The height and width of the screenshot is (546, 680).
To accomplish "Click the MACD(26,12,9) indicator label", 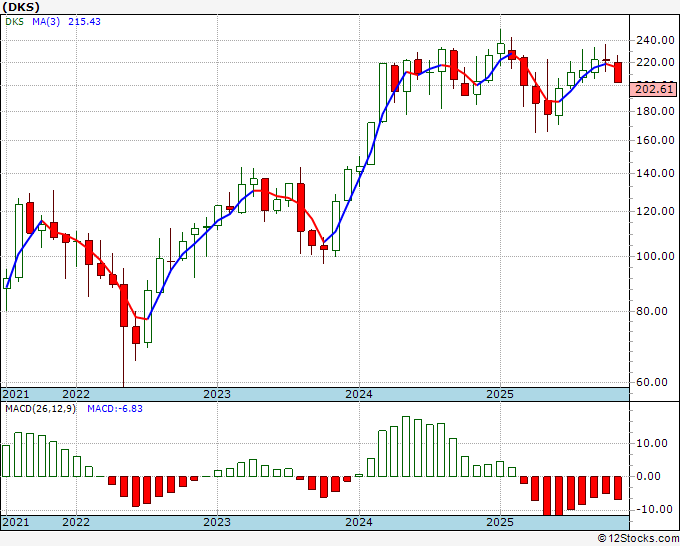I will tap(40, 409).
